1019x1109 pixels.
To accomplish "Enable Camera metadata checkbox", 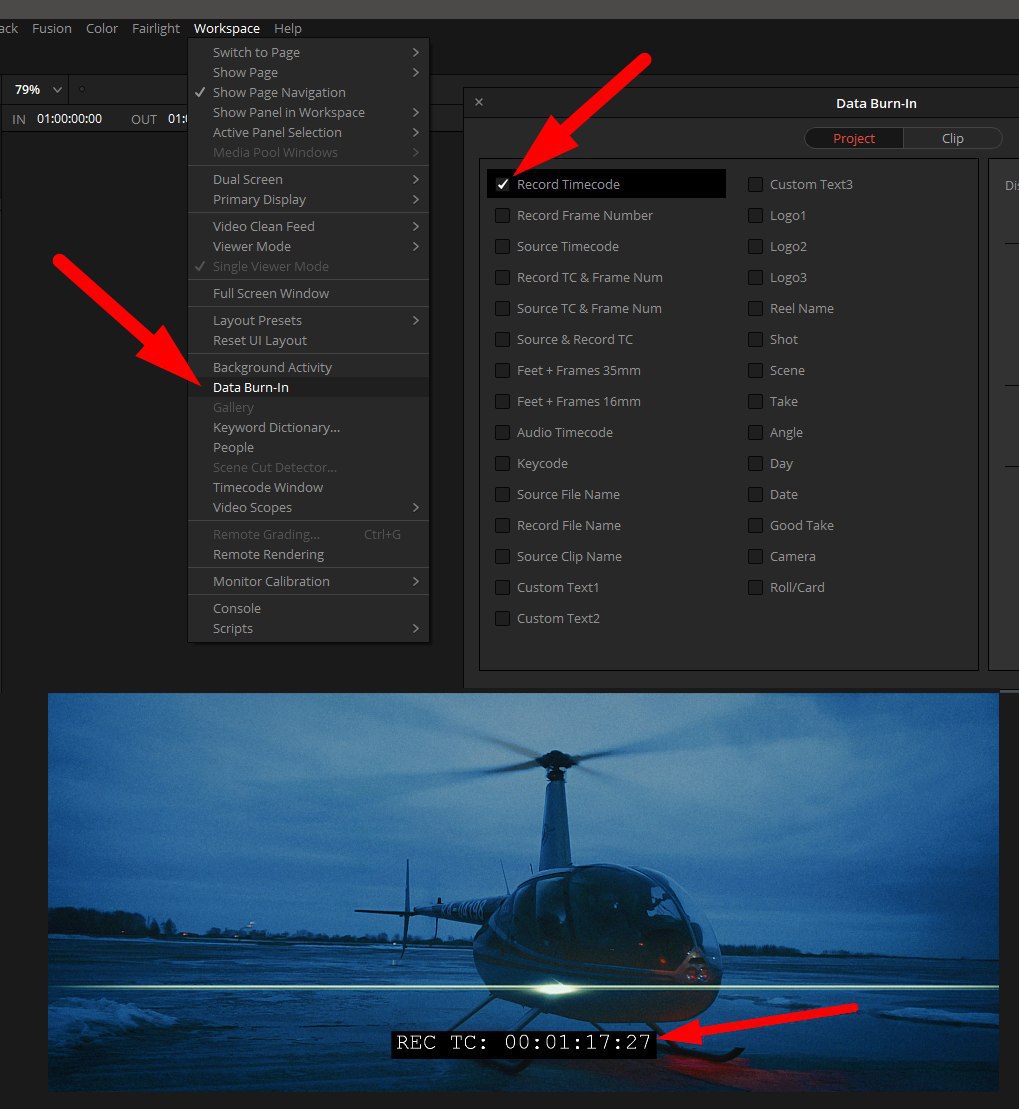I will tap(755, 557).
